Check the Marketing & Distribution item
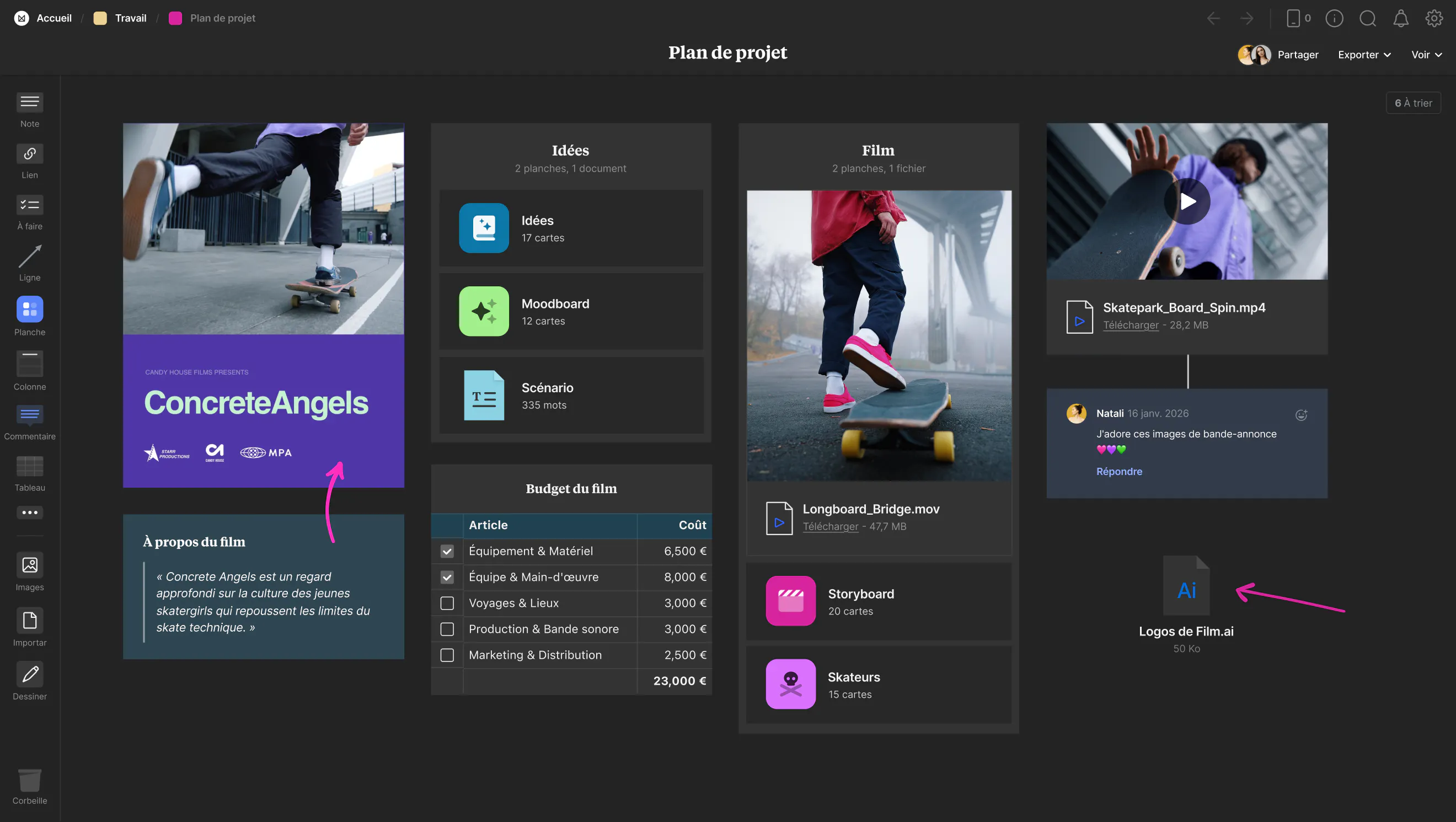Viewport: 1456px width, 822px height. (x=447, y=655)
